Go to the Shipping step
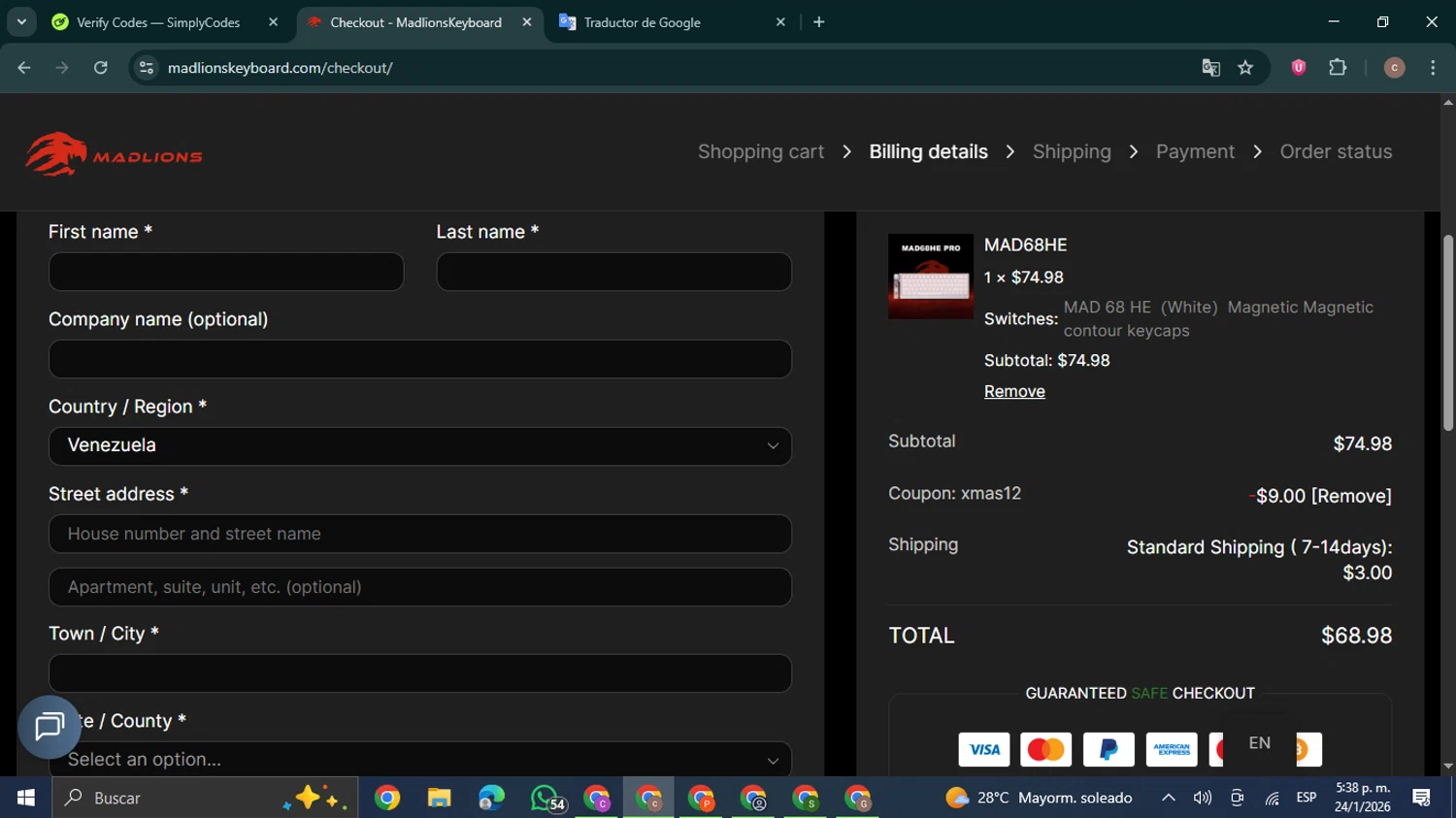The height and width of the screenshot is (818, 1456). click(x=1072, y=151)
